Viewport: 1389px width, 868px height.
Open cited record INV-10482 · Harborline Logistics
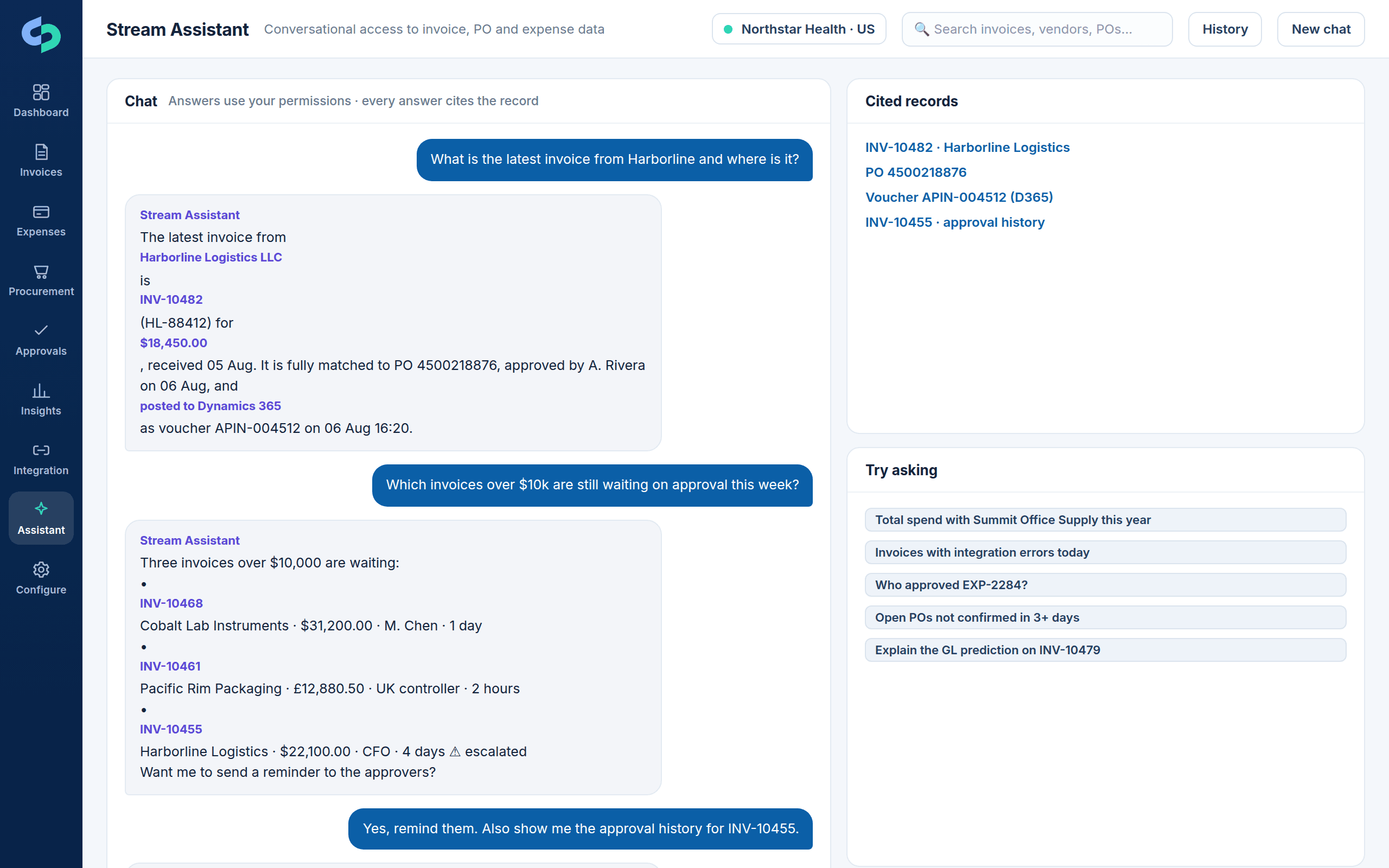(967, 148)
